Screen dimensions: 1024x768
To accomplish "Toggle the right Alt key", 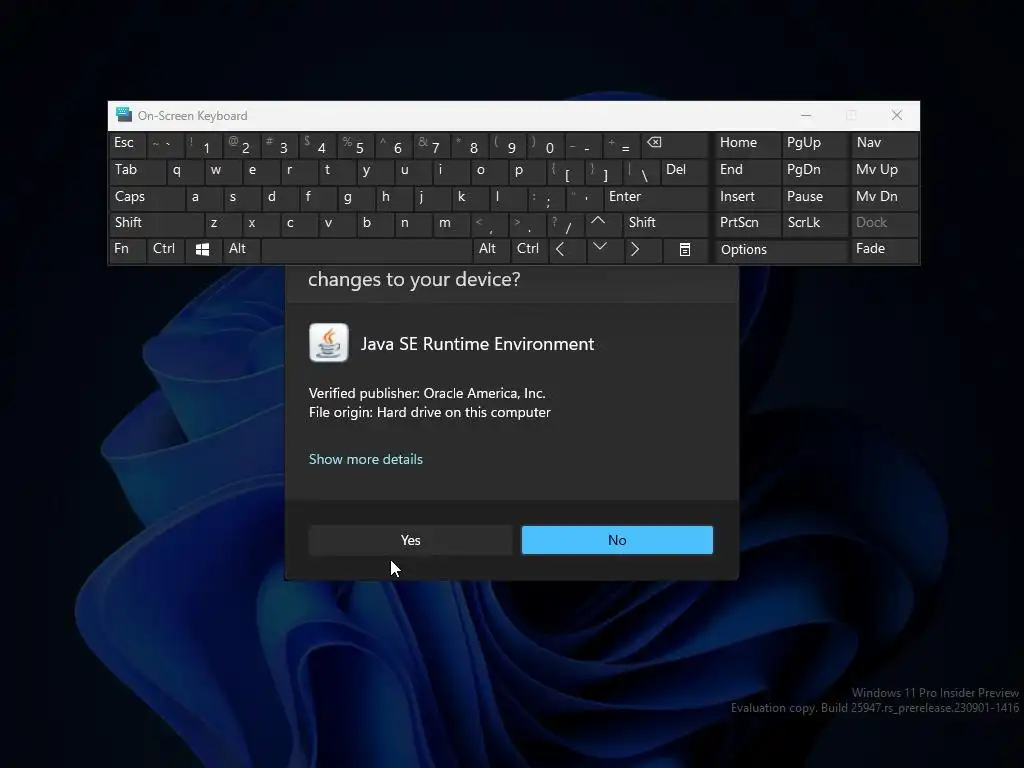I will tap(491, 250).
